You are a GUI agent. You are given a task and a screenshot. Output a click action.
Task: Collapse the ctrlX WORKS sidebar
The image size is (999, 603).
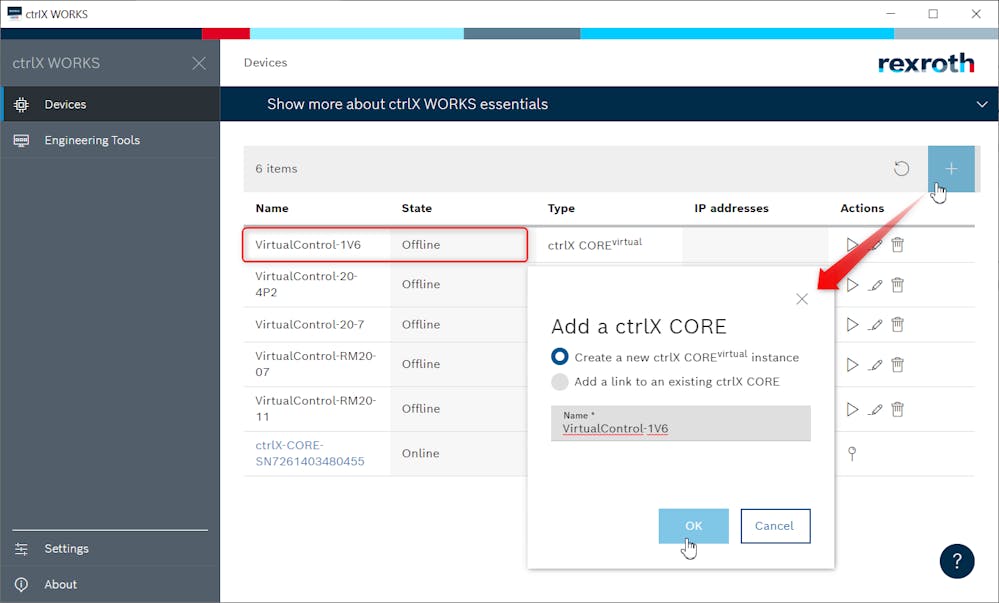(x=199, y=63)
